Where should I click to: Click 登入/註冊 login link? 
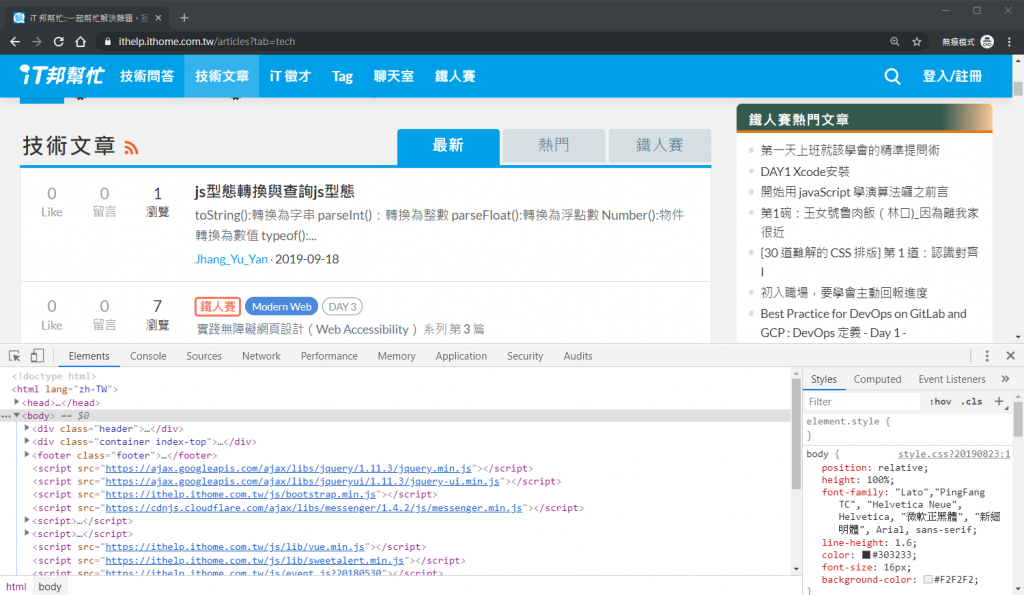[x=952, y=76]
